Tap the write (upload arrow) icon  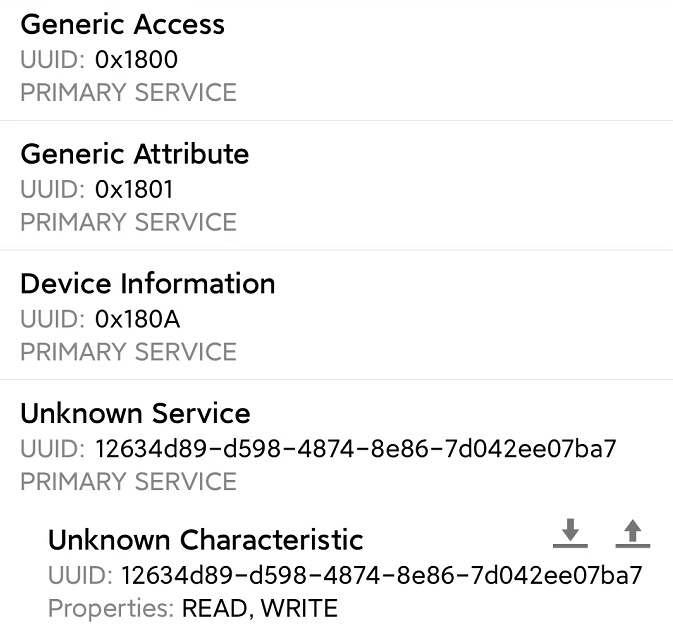[x=633, y=534]
